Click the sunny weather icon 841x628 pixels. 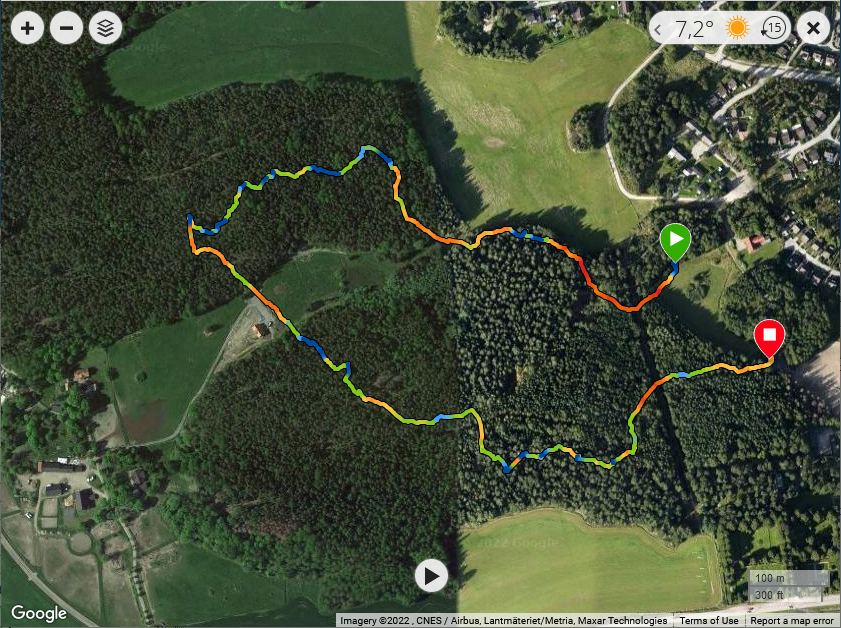[737, 28]
